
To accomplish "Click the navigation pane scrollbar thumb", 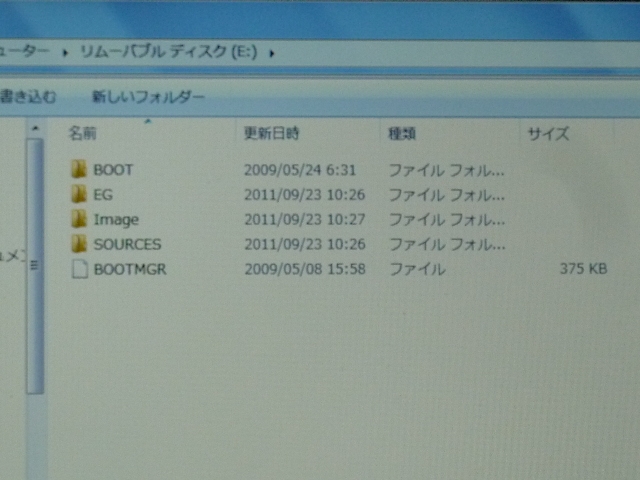I will pos(35,266).
